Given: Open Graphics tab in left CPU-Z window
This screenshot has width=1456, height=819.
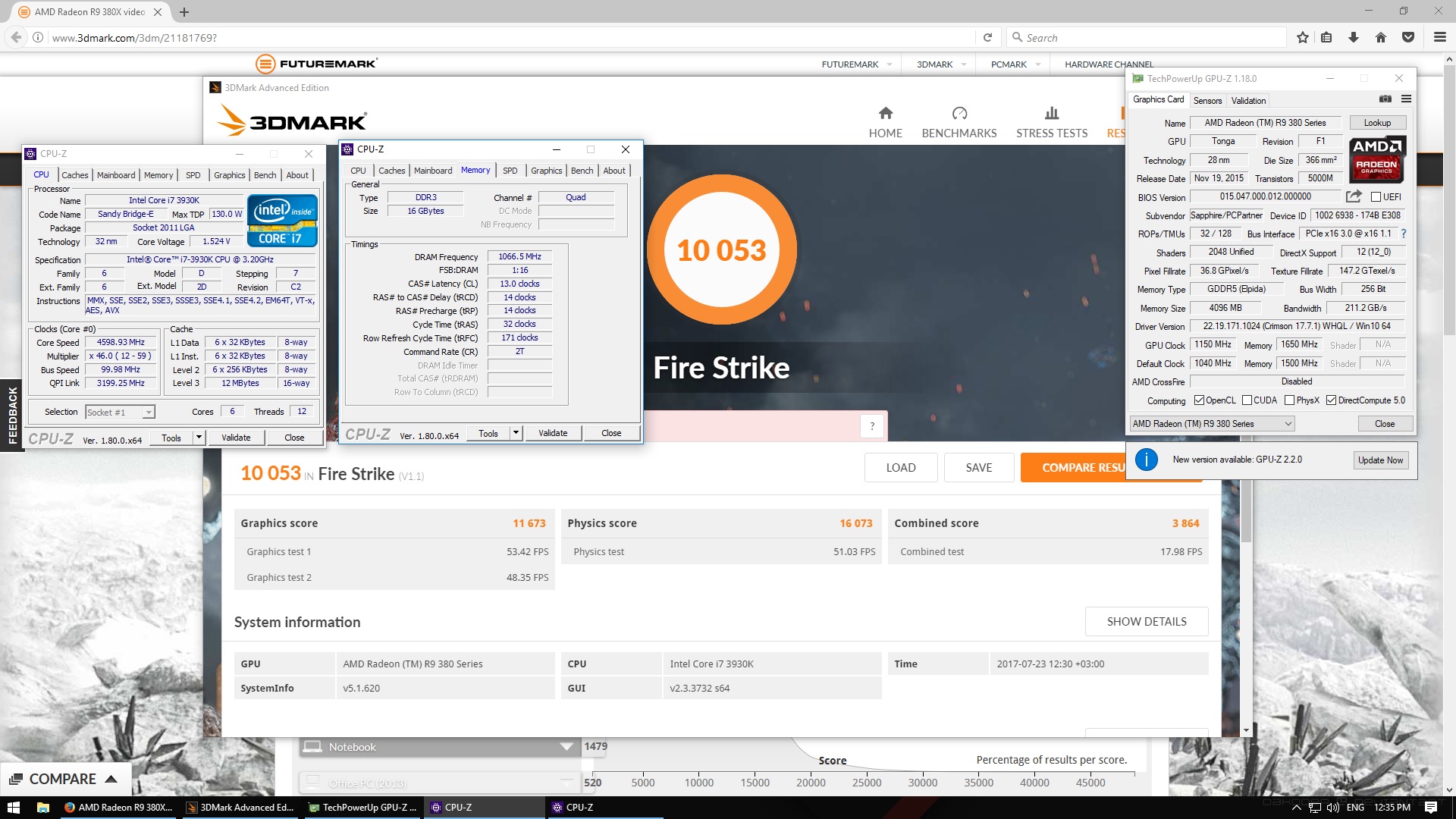Looking at the screenshot, I should click(230, 175).
